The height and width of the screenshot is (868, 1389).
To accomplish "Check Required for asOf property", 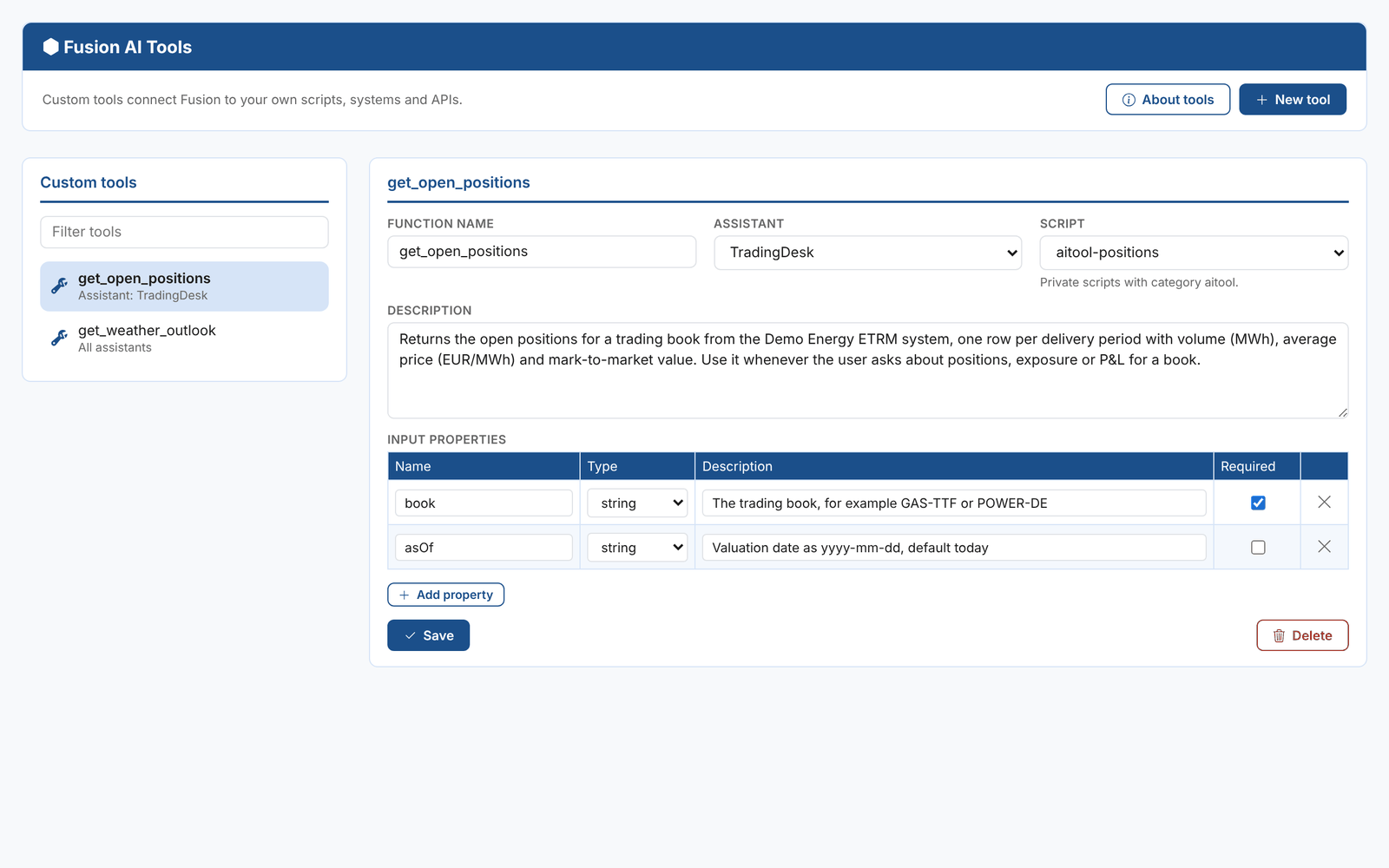I will coord(1258,548).
